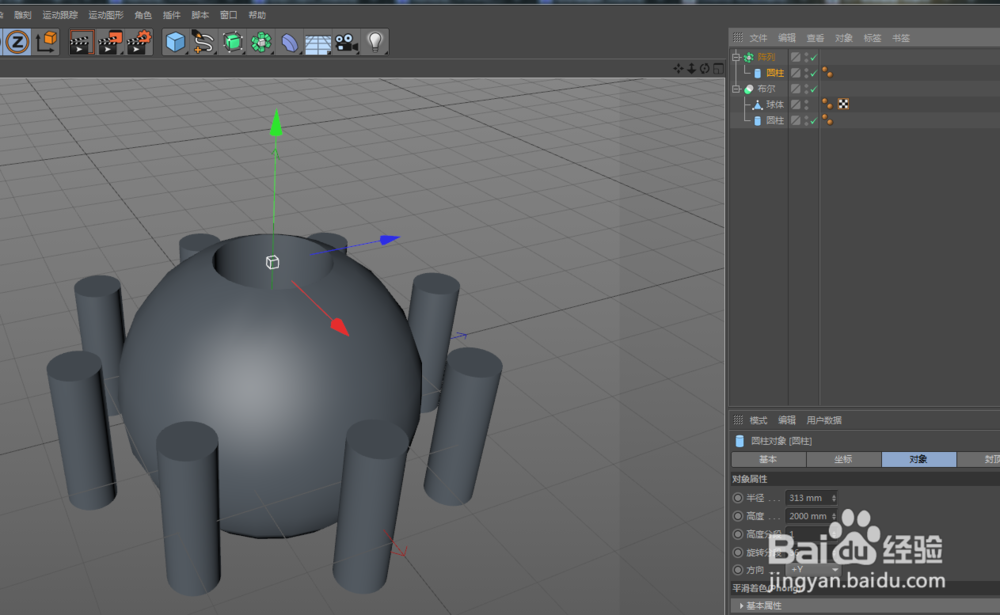
Task: Add a light using the bulb toolbar icon
Action: [375, 41]
